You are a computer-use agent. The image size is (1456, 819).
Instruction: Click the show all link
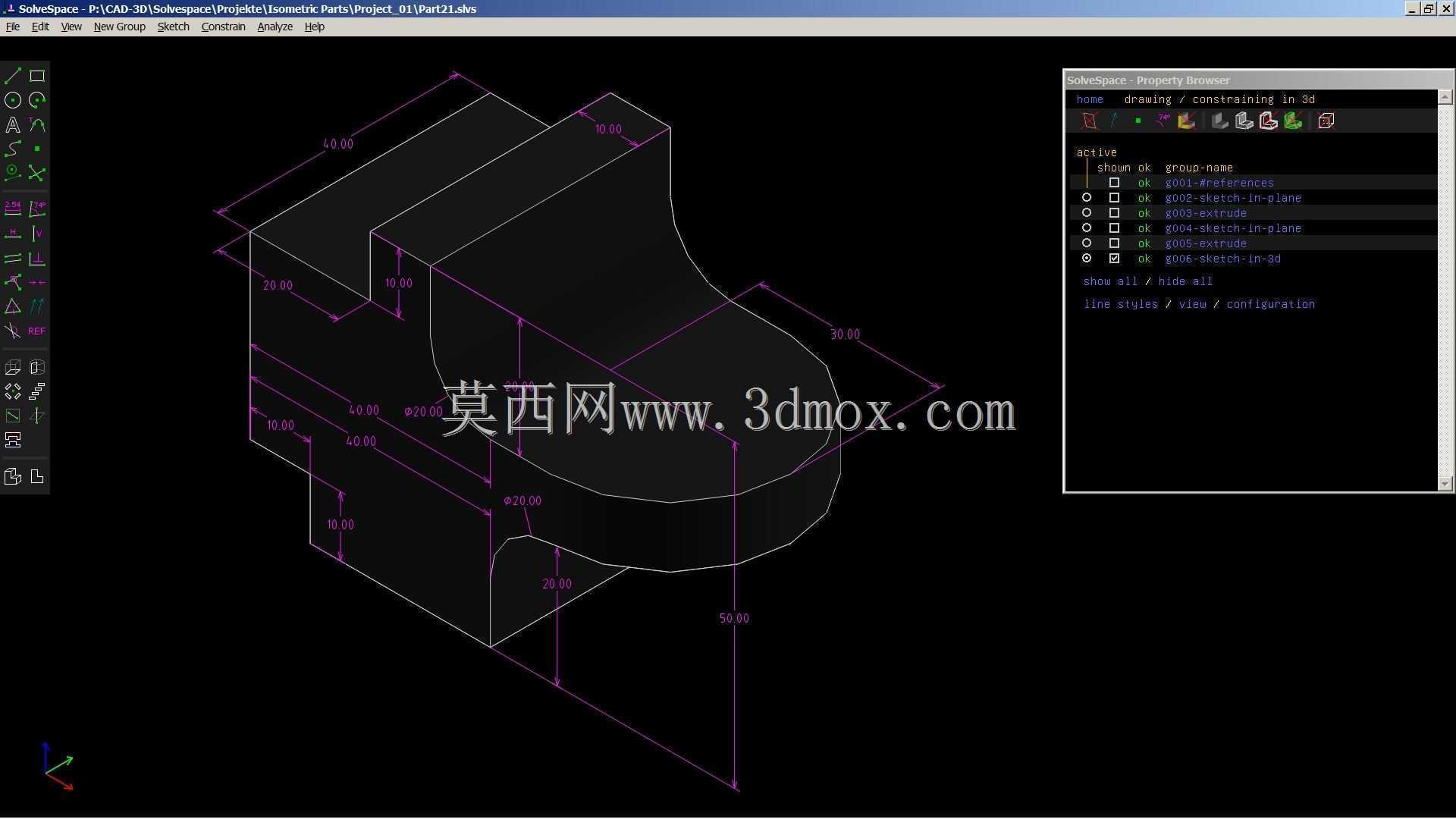(x=1110, y=281)
